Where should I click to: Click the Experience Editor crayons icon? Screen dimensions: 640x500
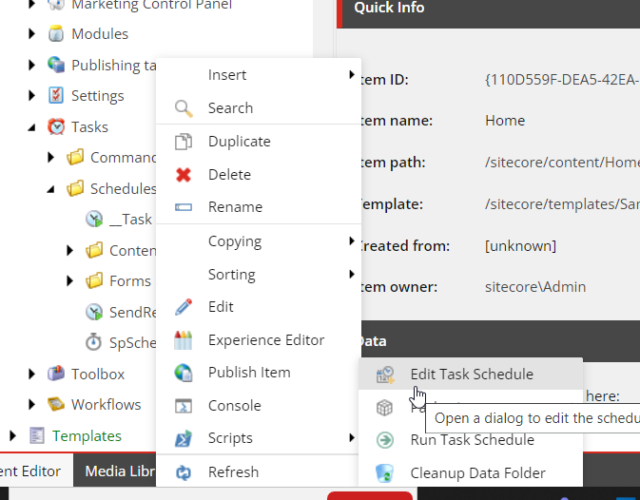point(183,340)
